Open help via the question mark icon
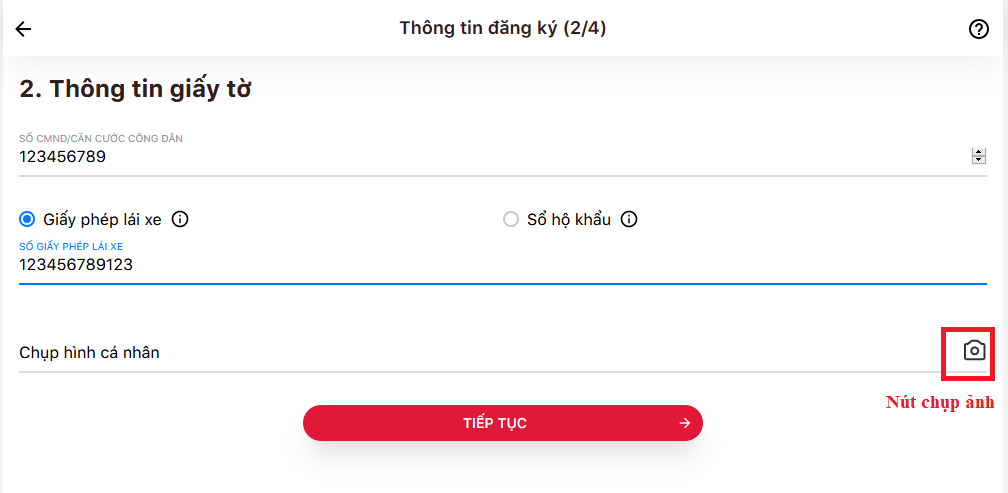This screenshot has width=1008, height=493. (979, 29)
